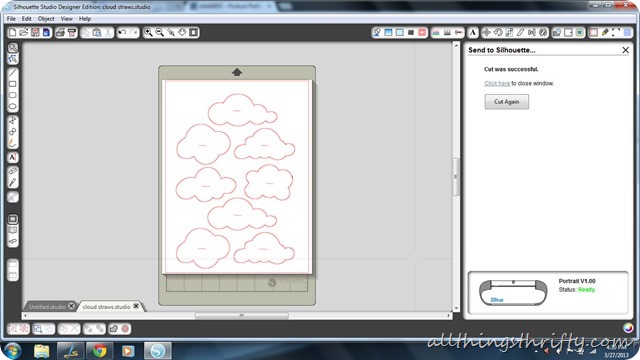
Task: Close the cloud straws.studio tab
Action: 136,306
